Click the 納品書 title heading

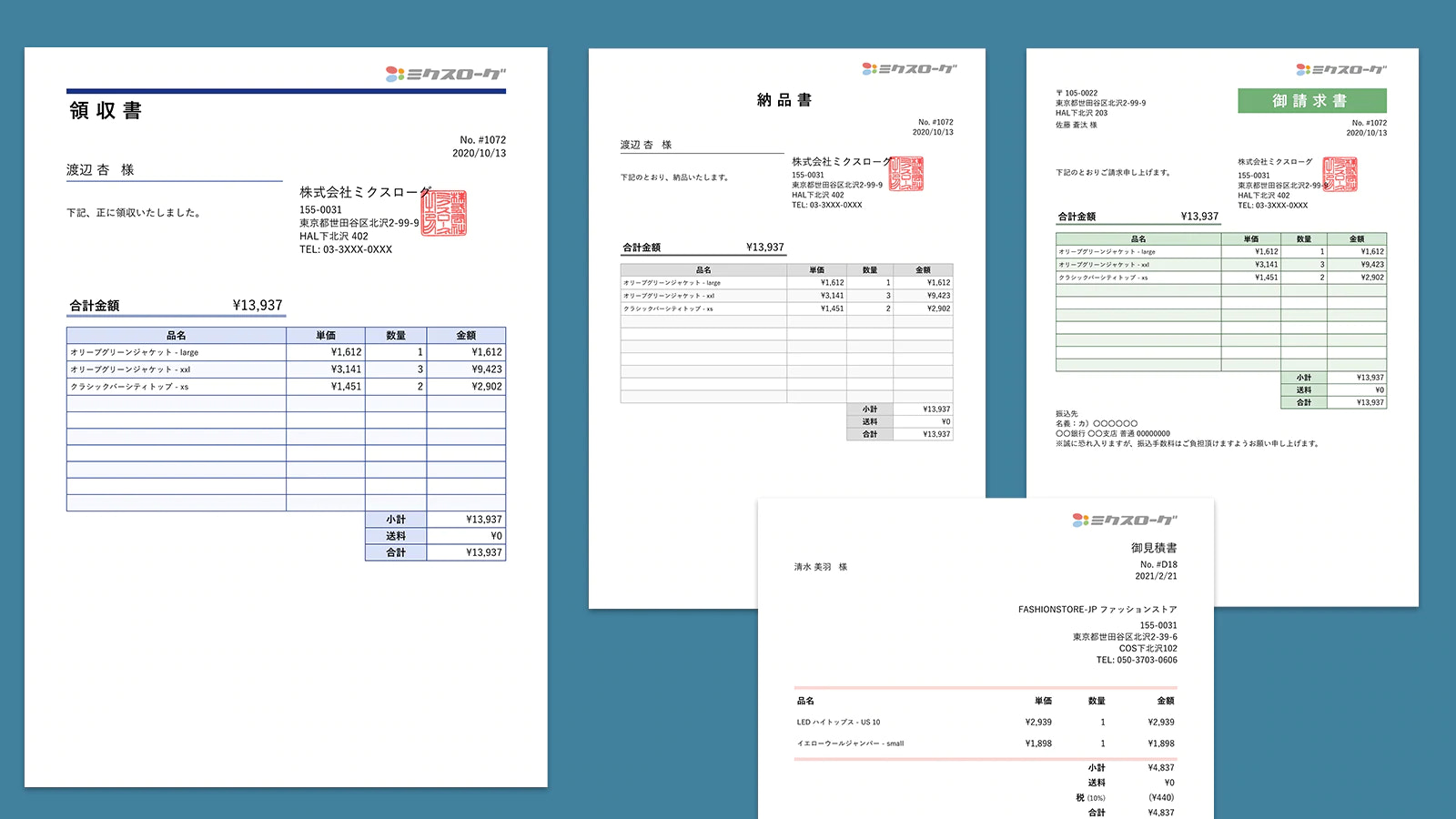point(784,100)
